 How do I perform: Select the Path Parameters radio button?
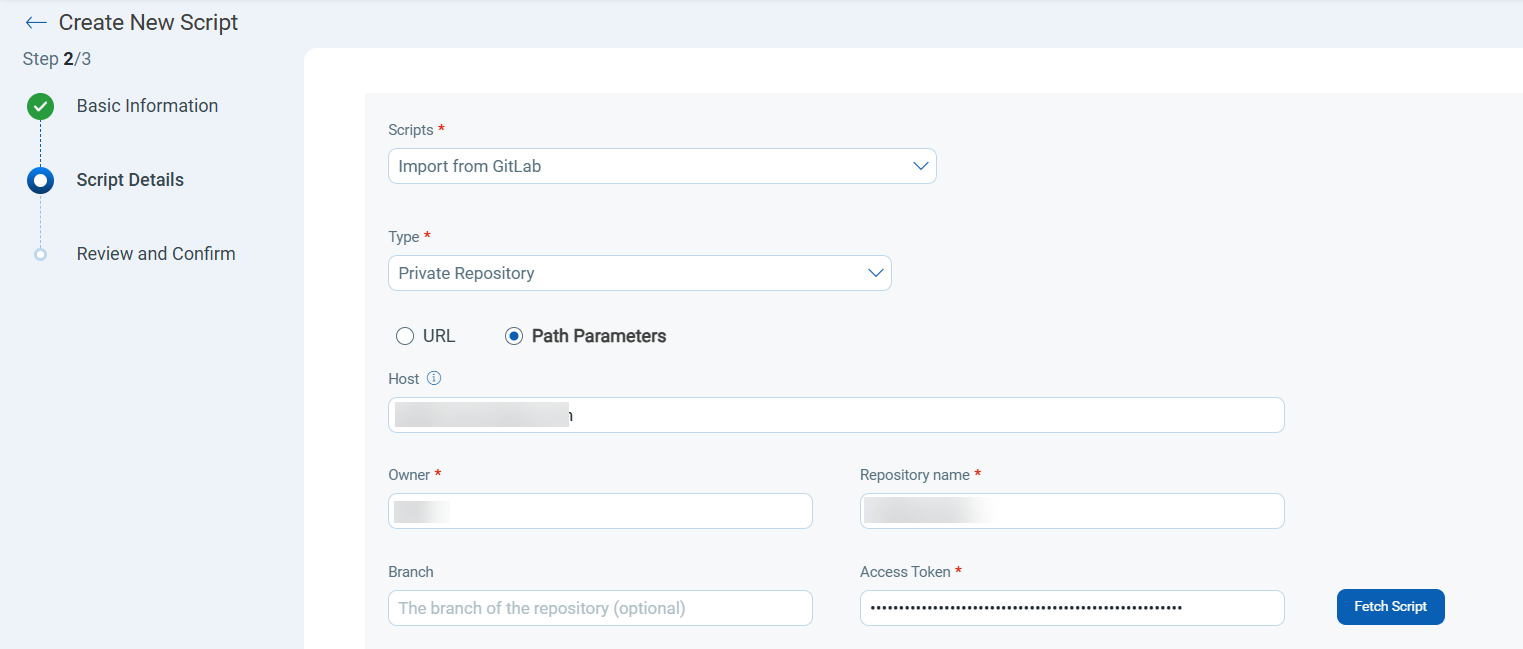[x=514, y=336]
